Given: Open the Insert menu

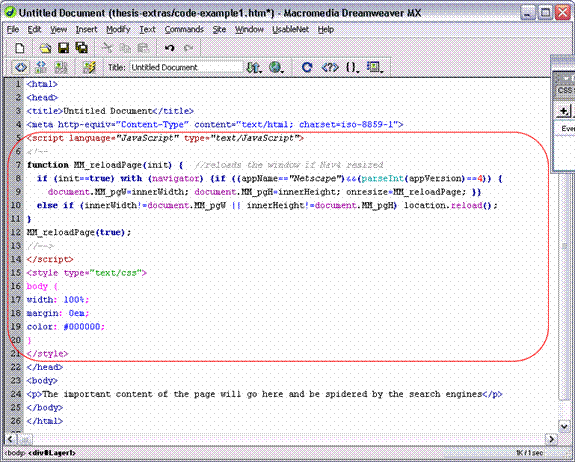Looking at the screenshot, I should pyautogui.click(x=87, y=29).
